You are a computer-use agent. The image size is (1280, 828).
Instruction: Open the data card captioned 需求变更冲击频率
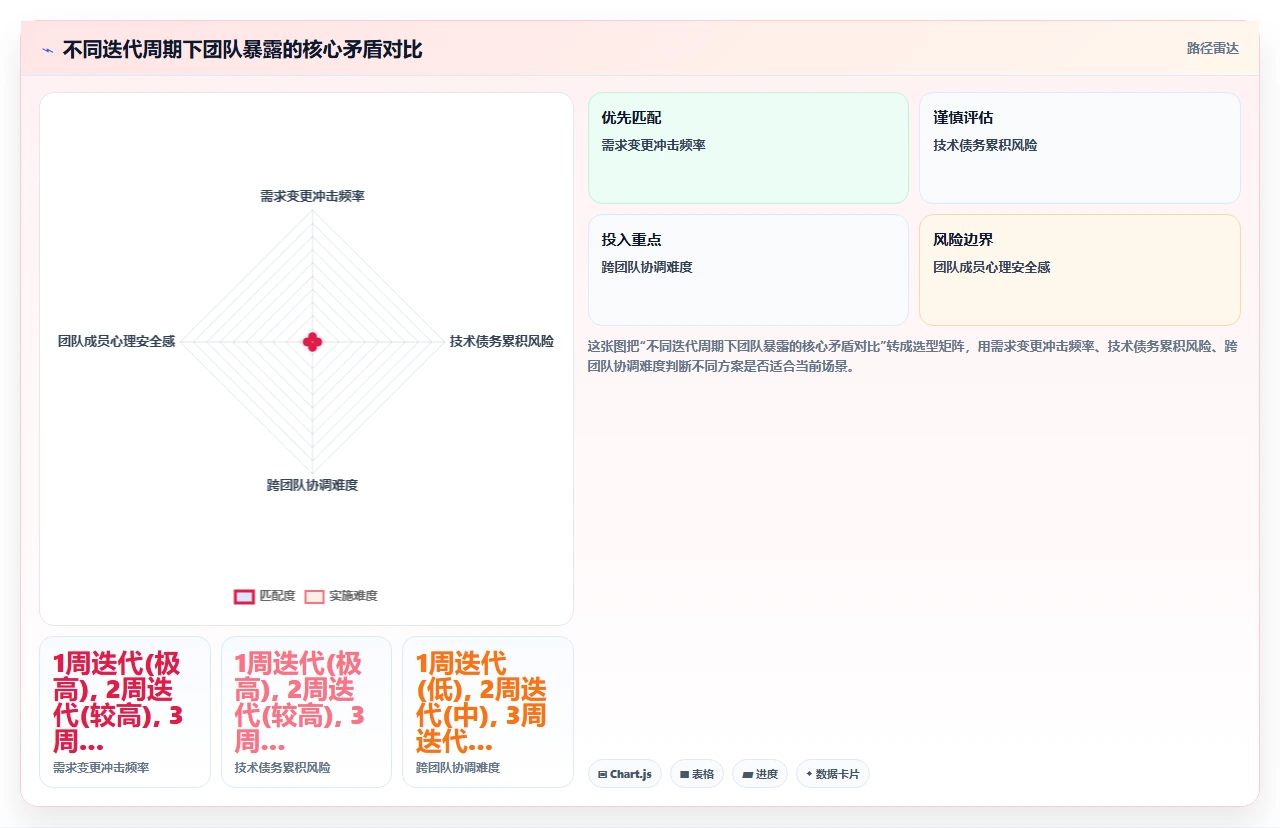pos(125,712)
